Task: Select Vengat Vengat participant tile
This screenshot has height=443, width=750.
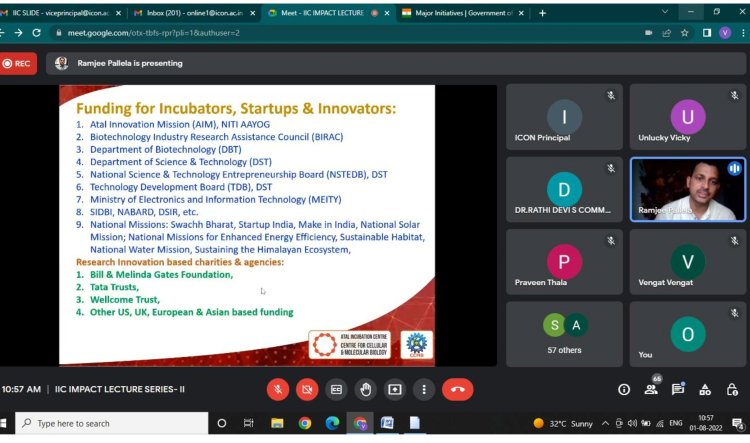Action: (x=688, y=262)
